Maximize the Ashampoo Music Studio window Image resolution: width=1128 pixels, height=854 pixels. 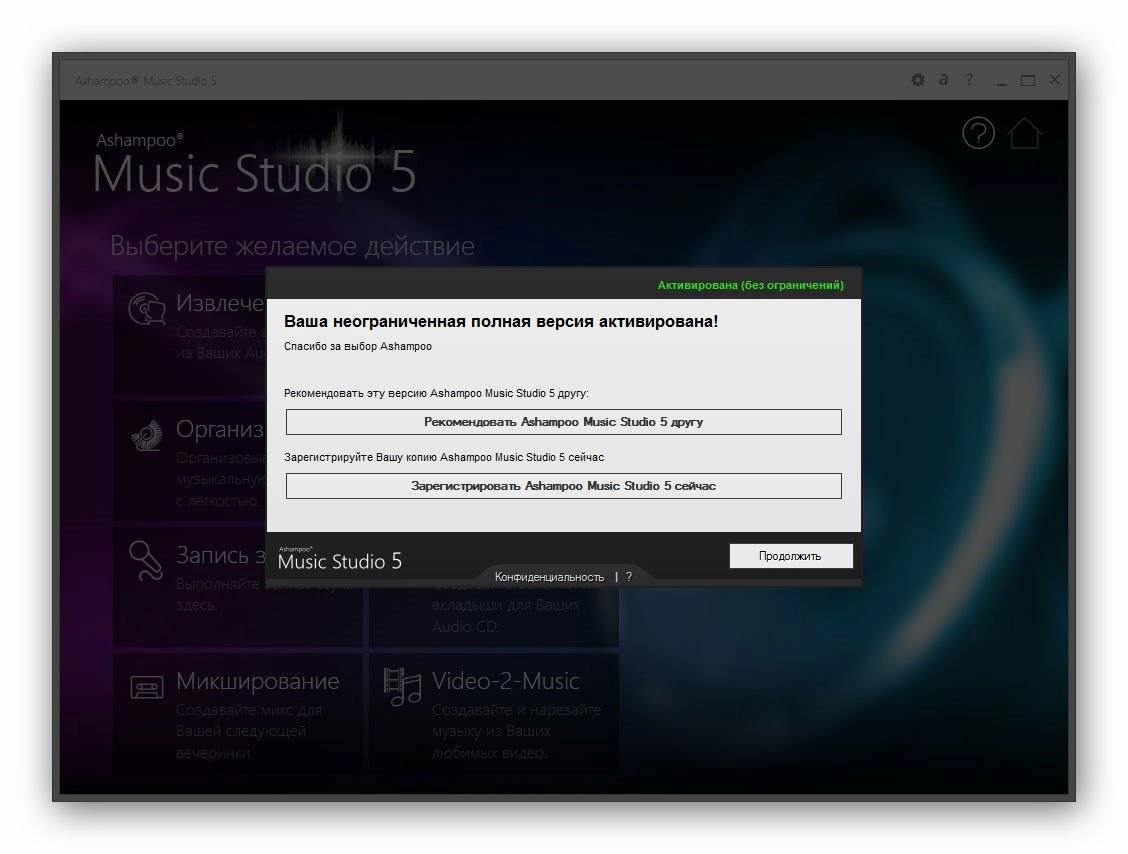tap(1028, 80)
